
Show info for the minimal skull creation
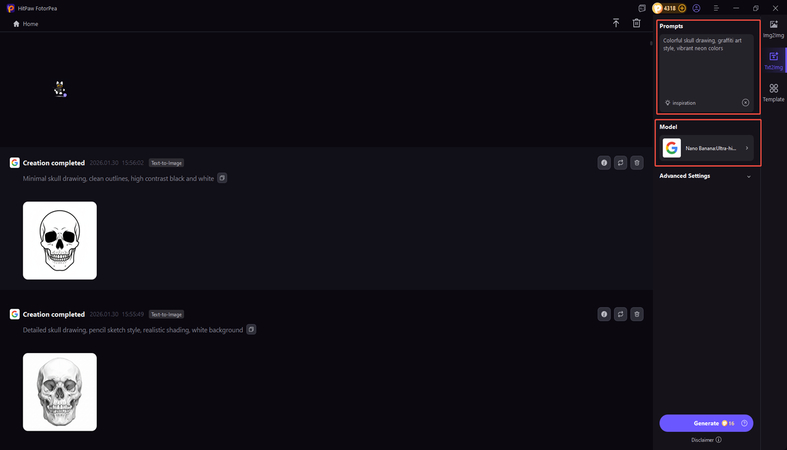(604, 163)
